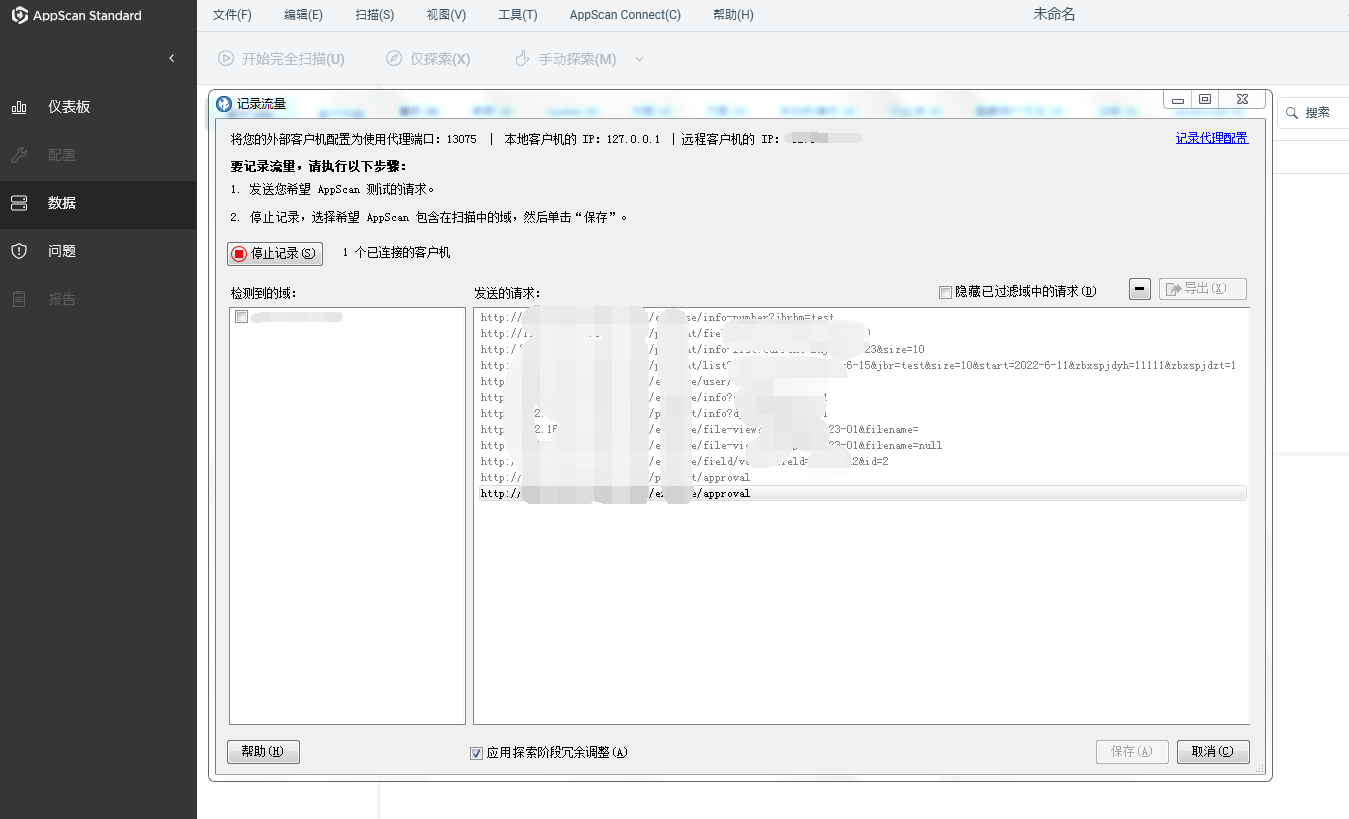
Task: Expand the manual explore dropdown arrow
Action: tap(640, 59)
